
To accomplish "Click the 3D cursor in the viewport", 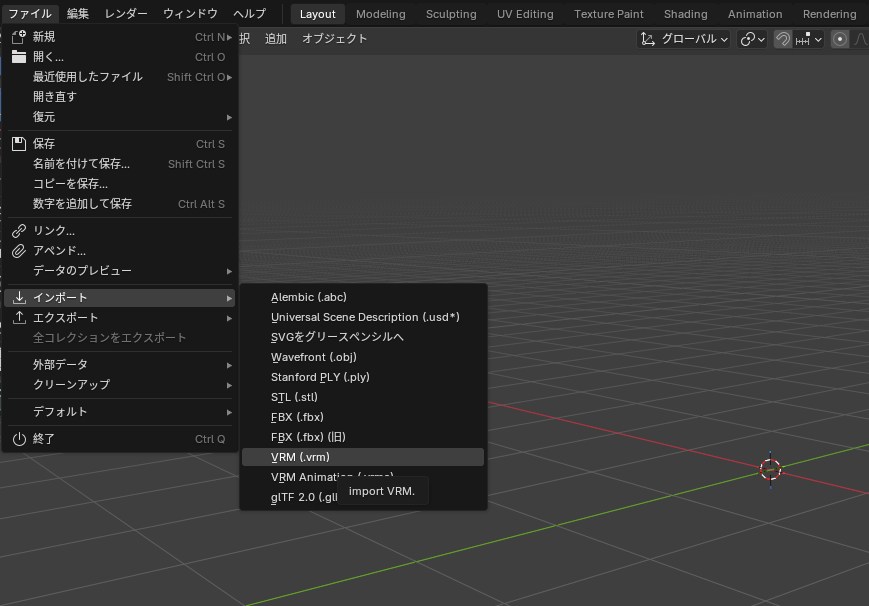I will click(x=770, y=468).
